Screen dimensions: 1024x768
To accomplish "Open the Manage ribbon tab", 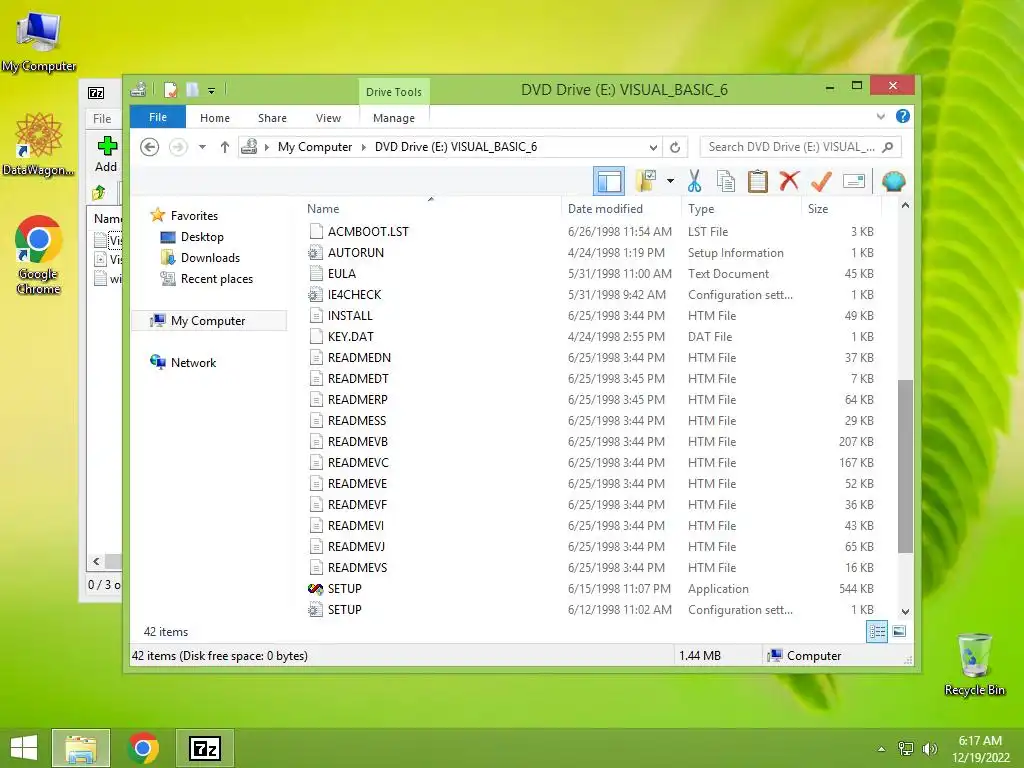I will pos(394,118).
